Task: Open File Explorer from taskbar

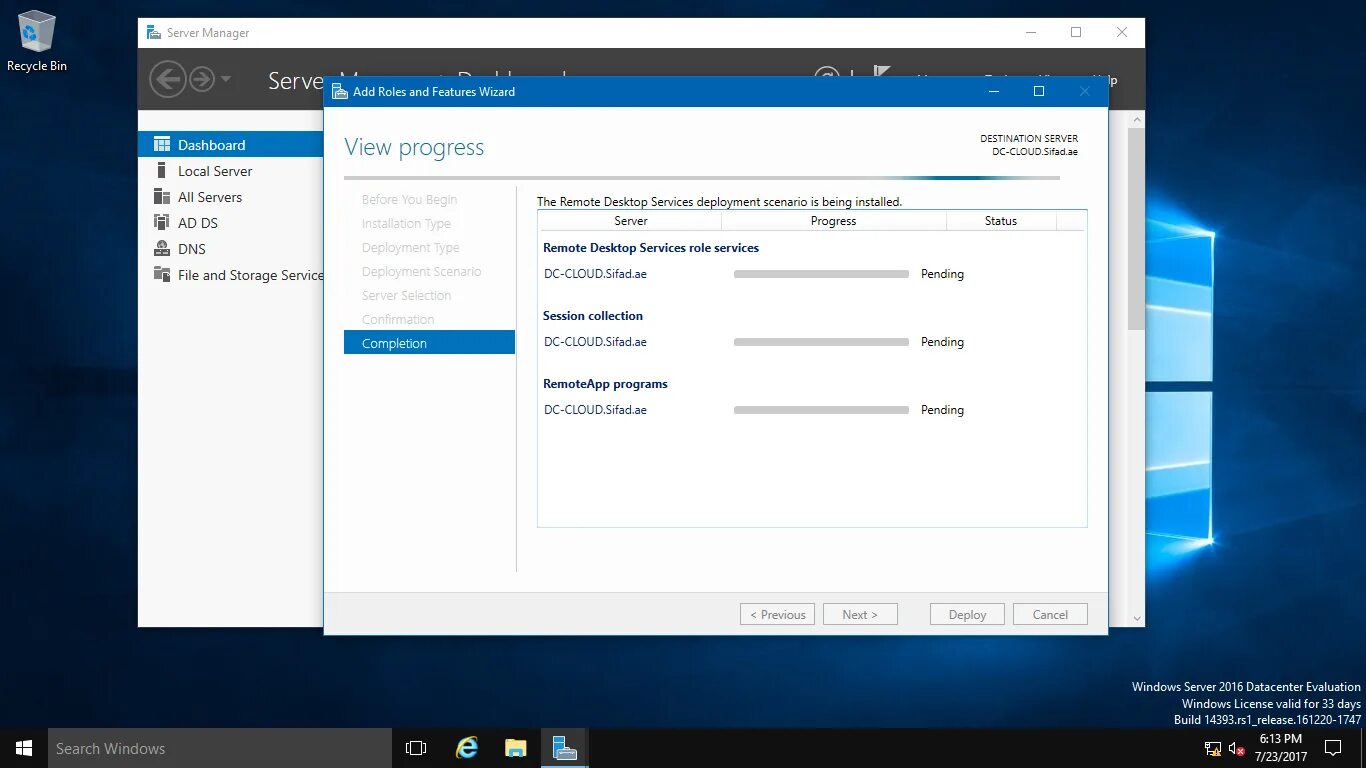Action: (515, 748)
